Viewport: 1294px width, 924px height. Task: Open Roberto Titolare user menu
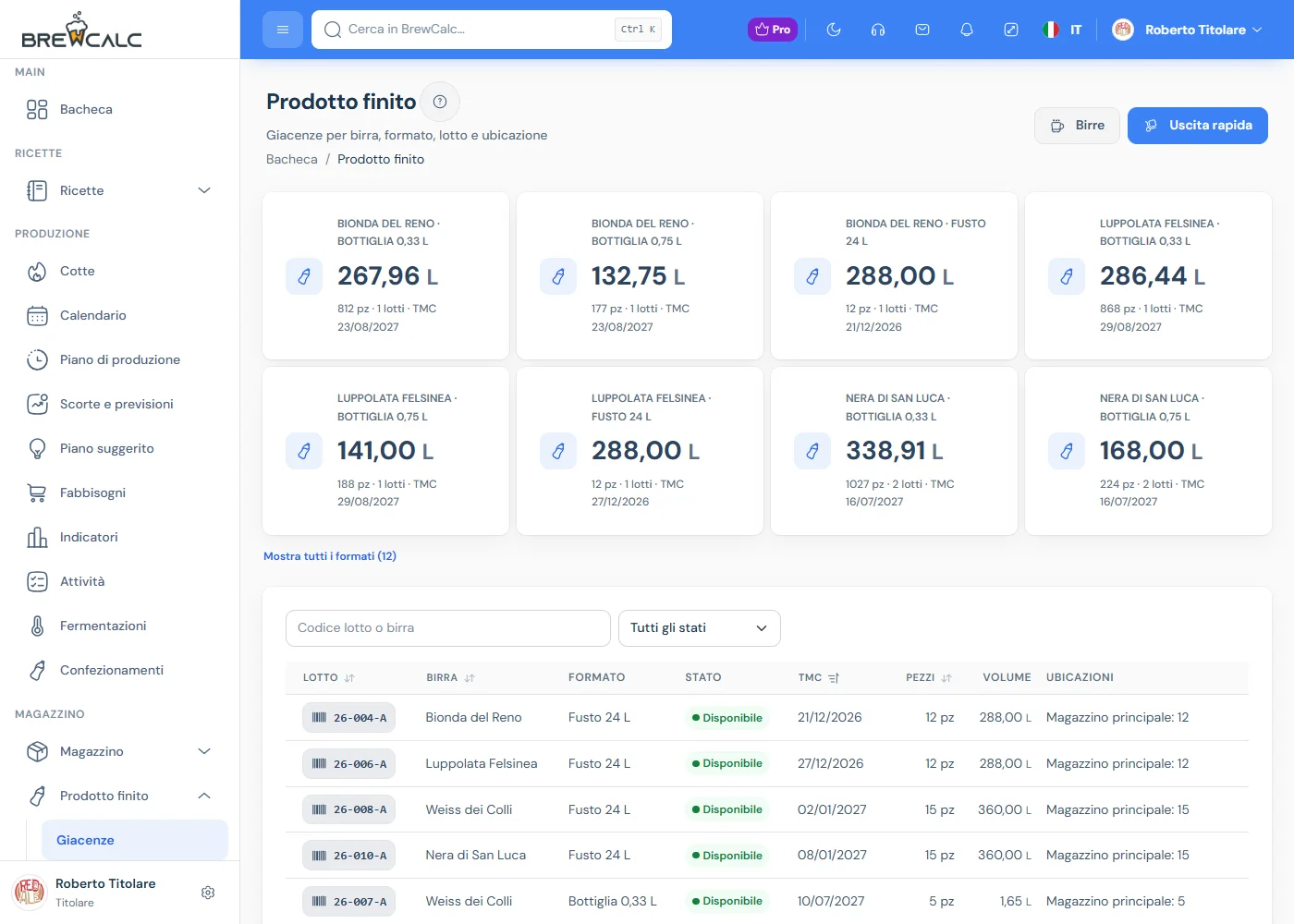tap(1187, 30)
